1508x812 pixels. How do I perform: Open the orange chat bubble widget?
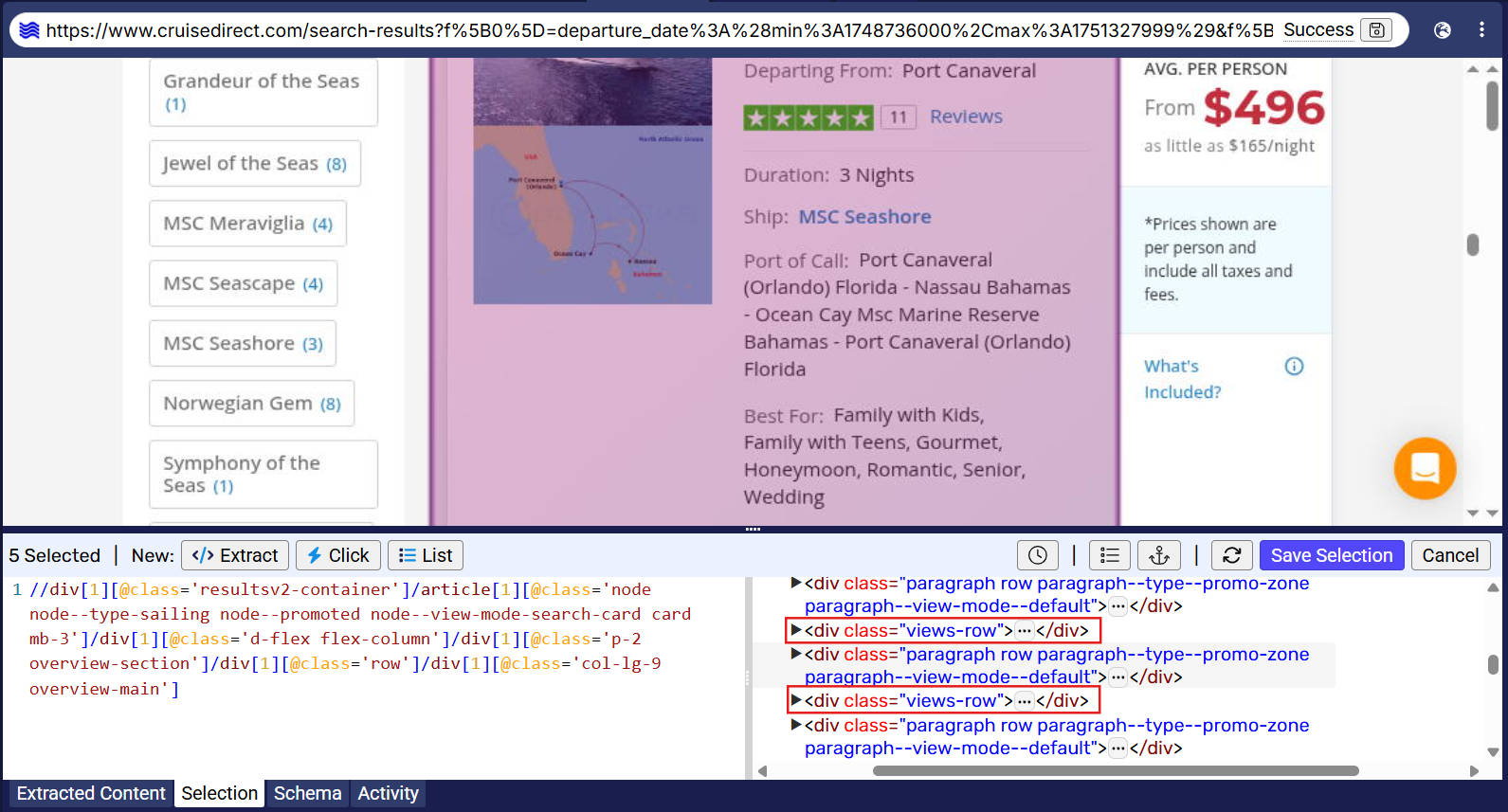[1424, 468]
